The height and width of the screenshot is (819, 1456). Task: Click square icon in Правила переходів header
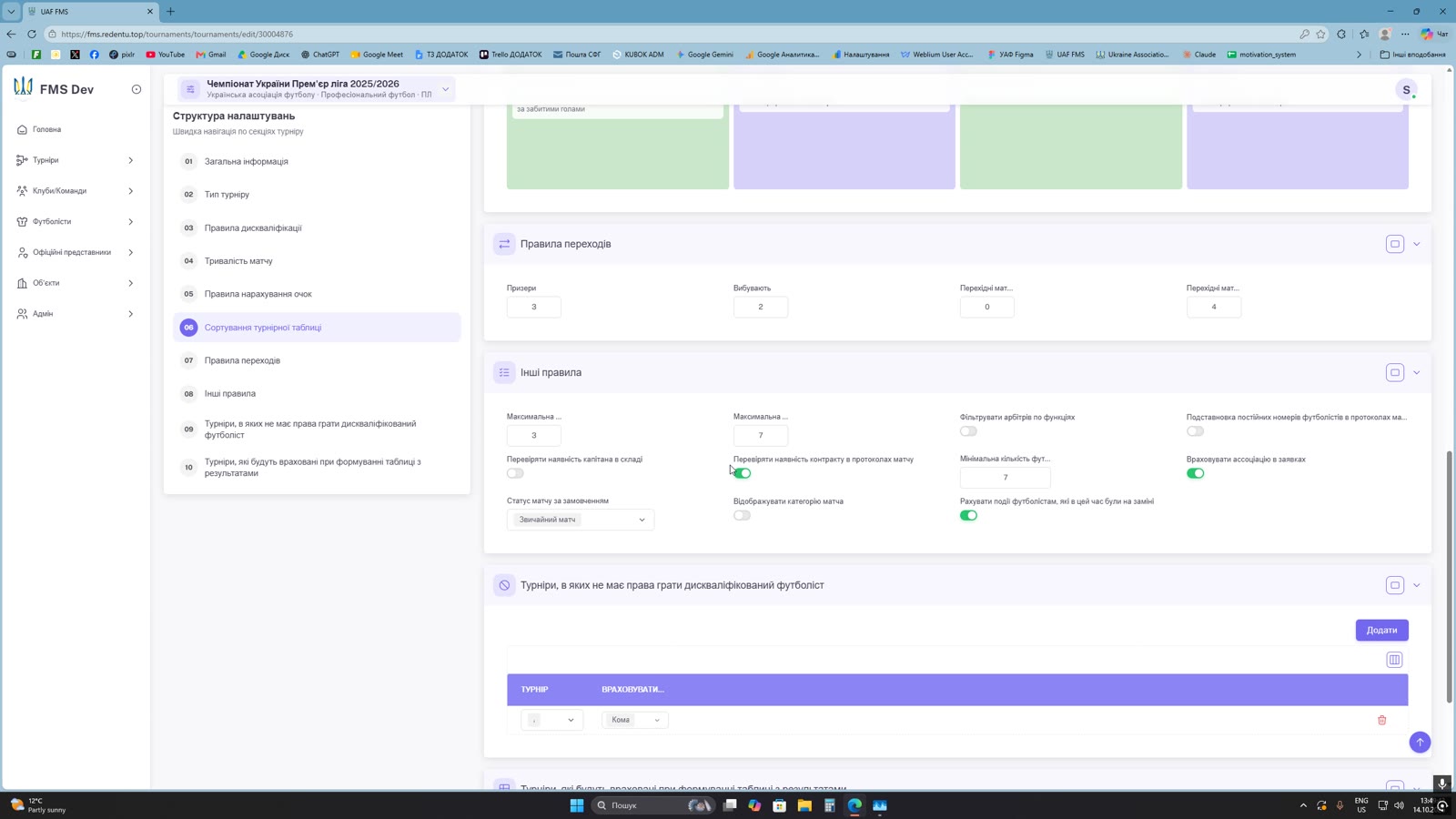[x=1395, y=244]
